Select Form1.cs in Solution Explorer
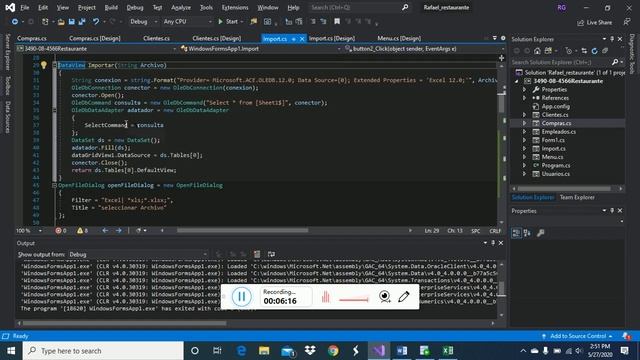Screen dimensions: 640x360 [x=553, y=140]
